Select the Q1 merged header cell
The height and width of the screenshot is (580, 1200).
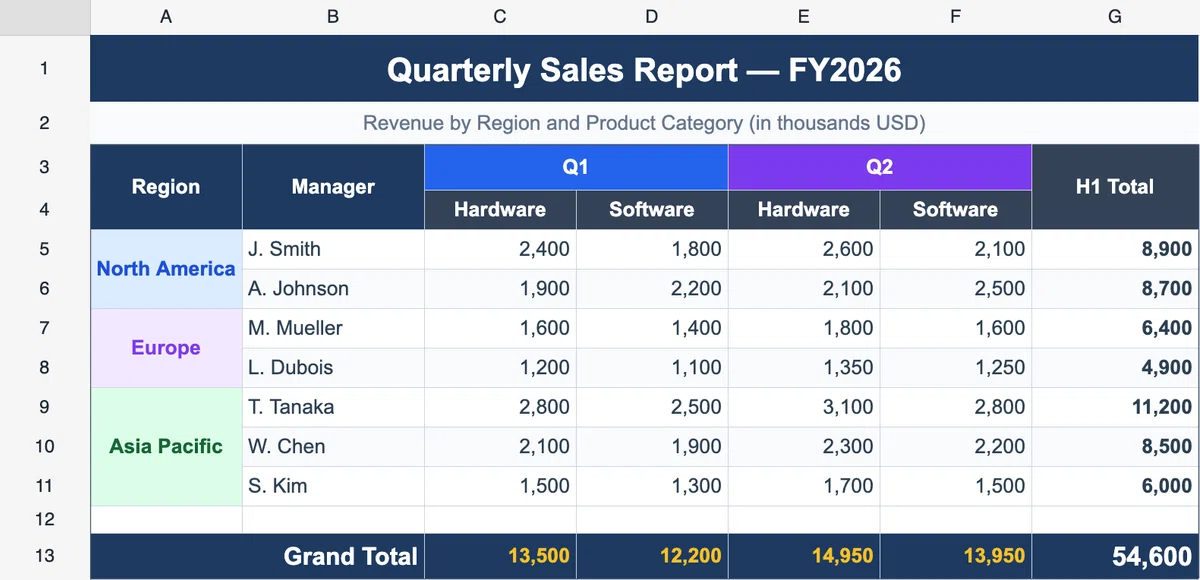click(576, 167)
